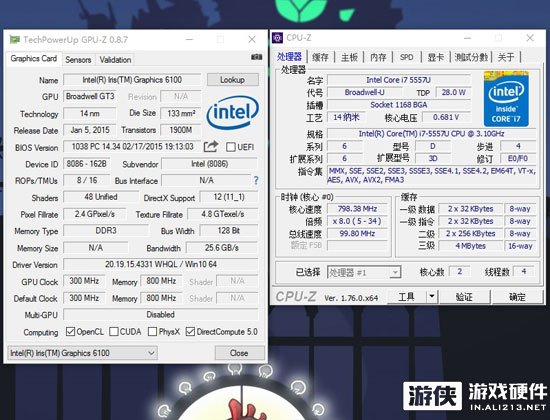Open the GPU selector dropdown in GPU-Z
This screenshot has height=420, width=550.
(x=82, y=353)
